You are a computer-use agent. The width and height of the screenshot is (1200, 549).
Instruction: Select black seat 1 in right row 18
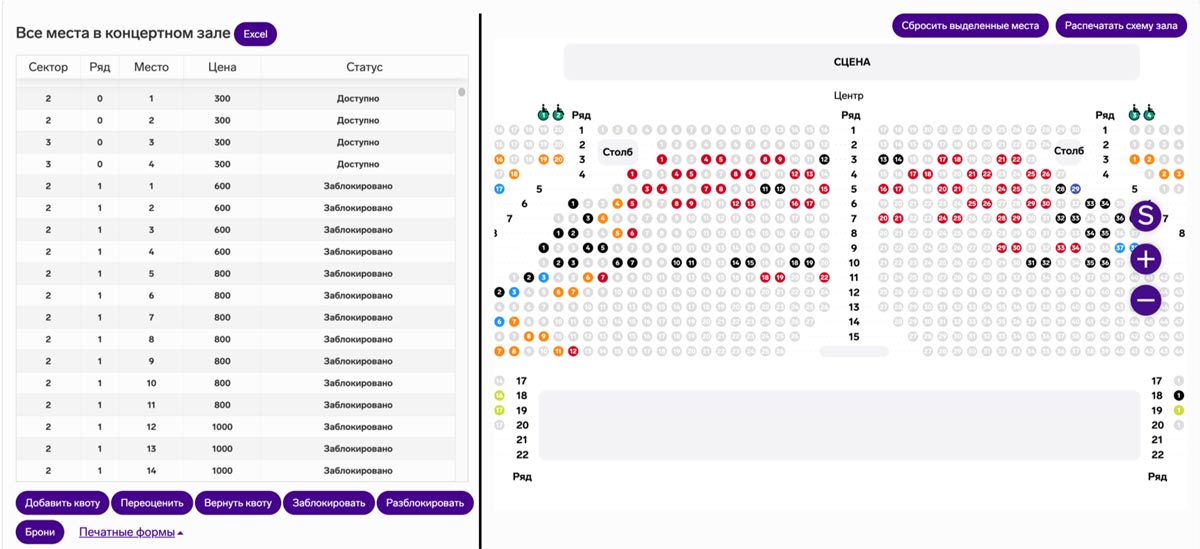tap(1179, 396)
